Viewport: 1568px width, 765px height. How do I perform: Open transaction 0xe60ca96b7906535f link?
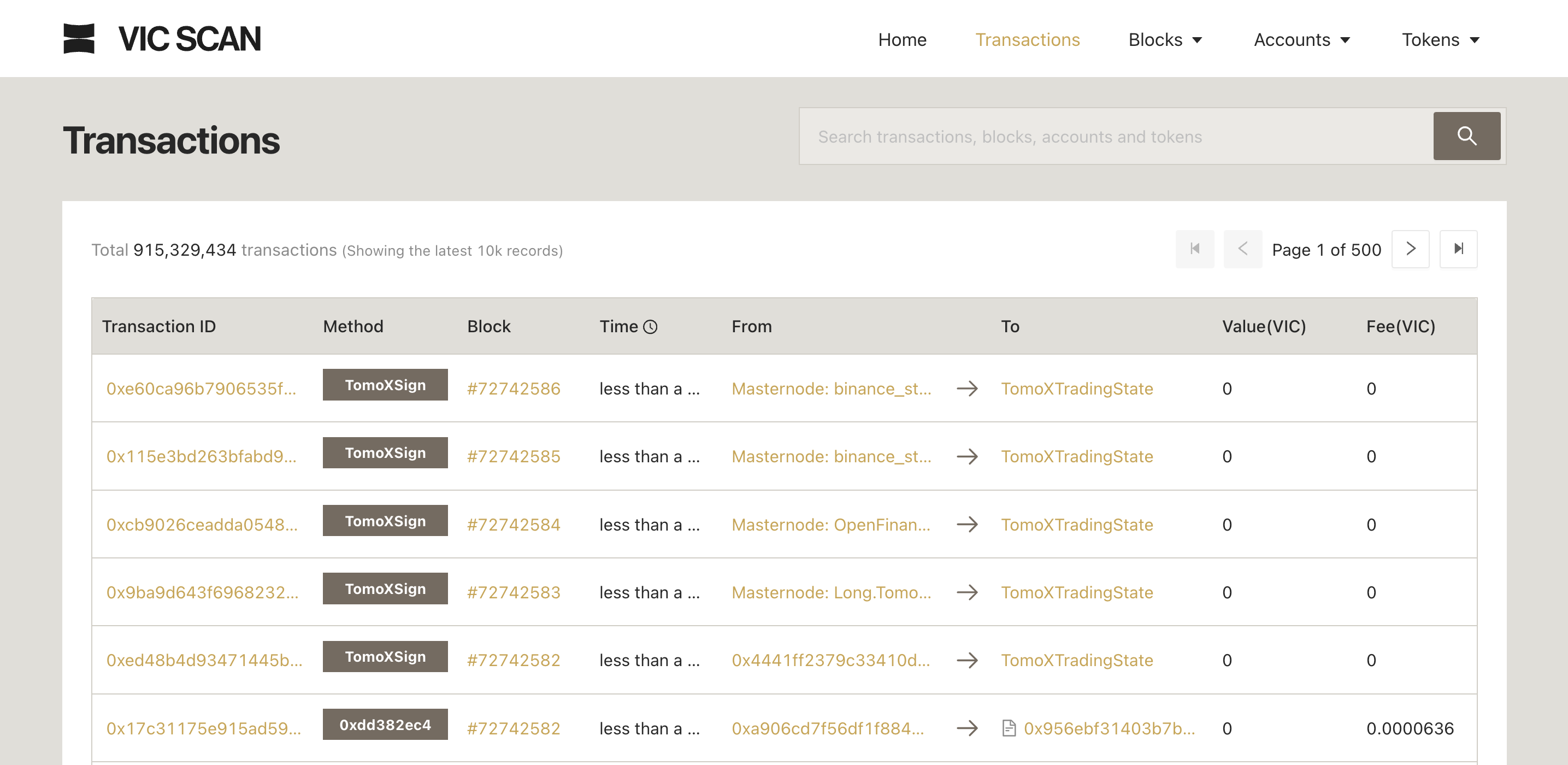point(201,389)
